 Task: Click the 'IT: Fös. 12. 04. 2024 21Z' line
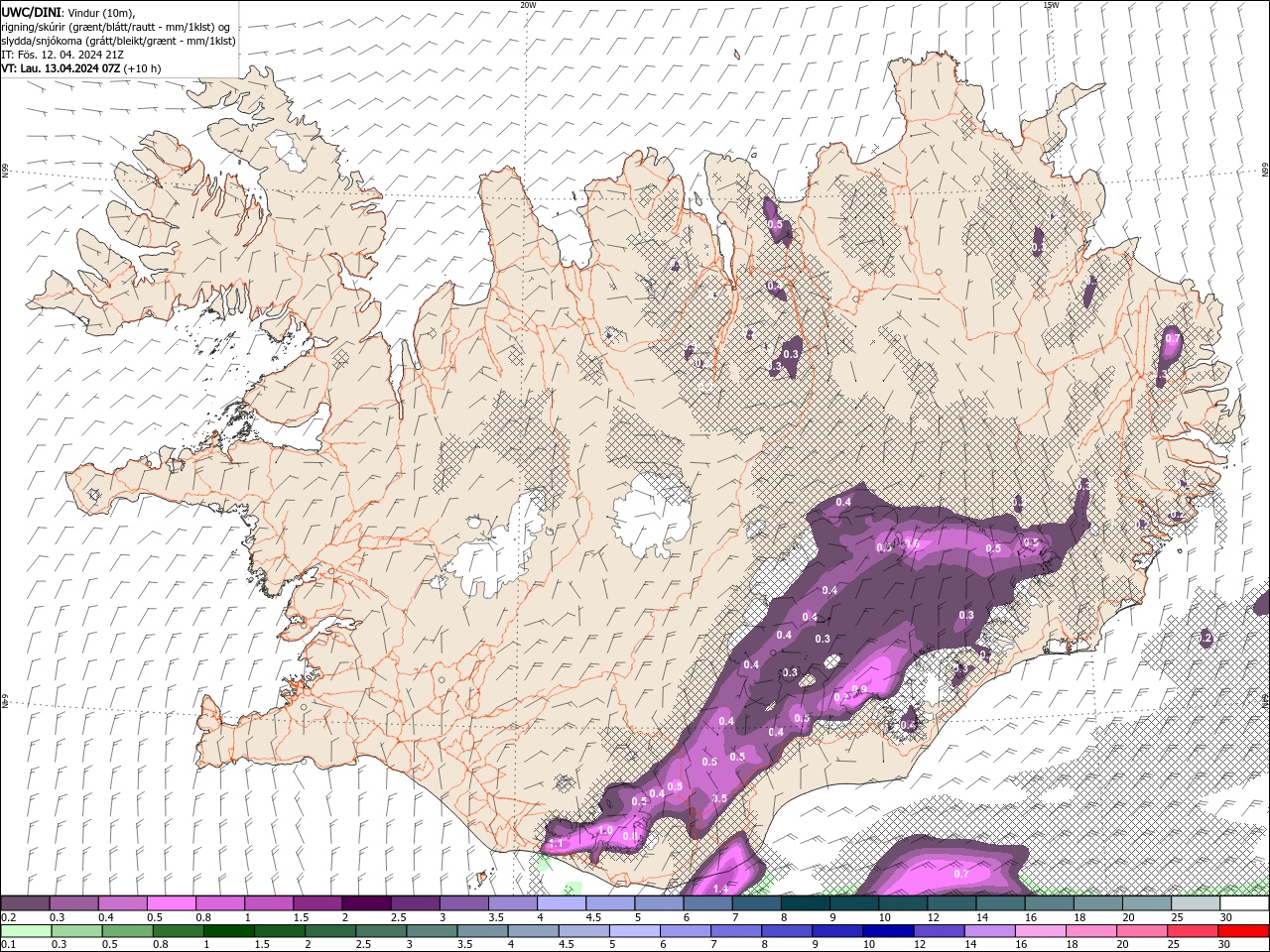click(63, 55)
